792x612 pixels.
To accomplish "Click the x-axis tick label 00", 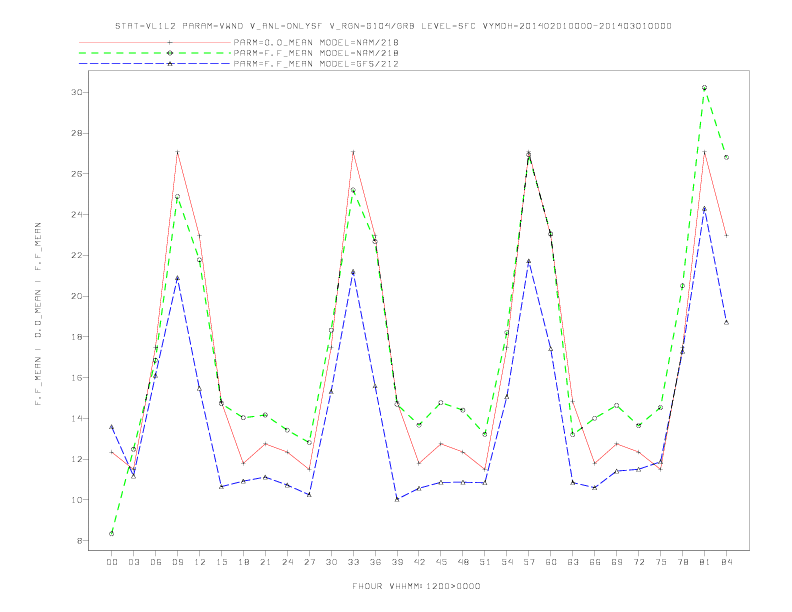I will pyautogui.click(x=112, y=562).
